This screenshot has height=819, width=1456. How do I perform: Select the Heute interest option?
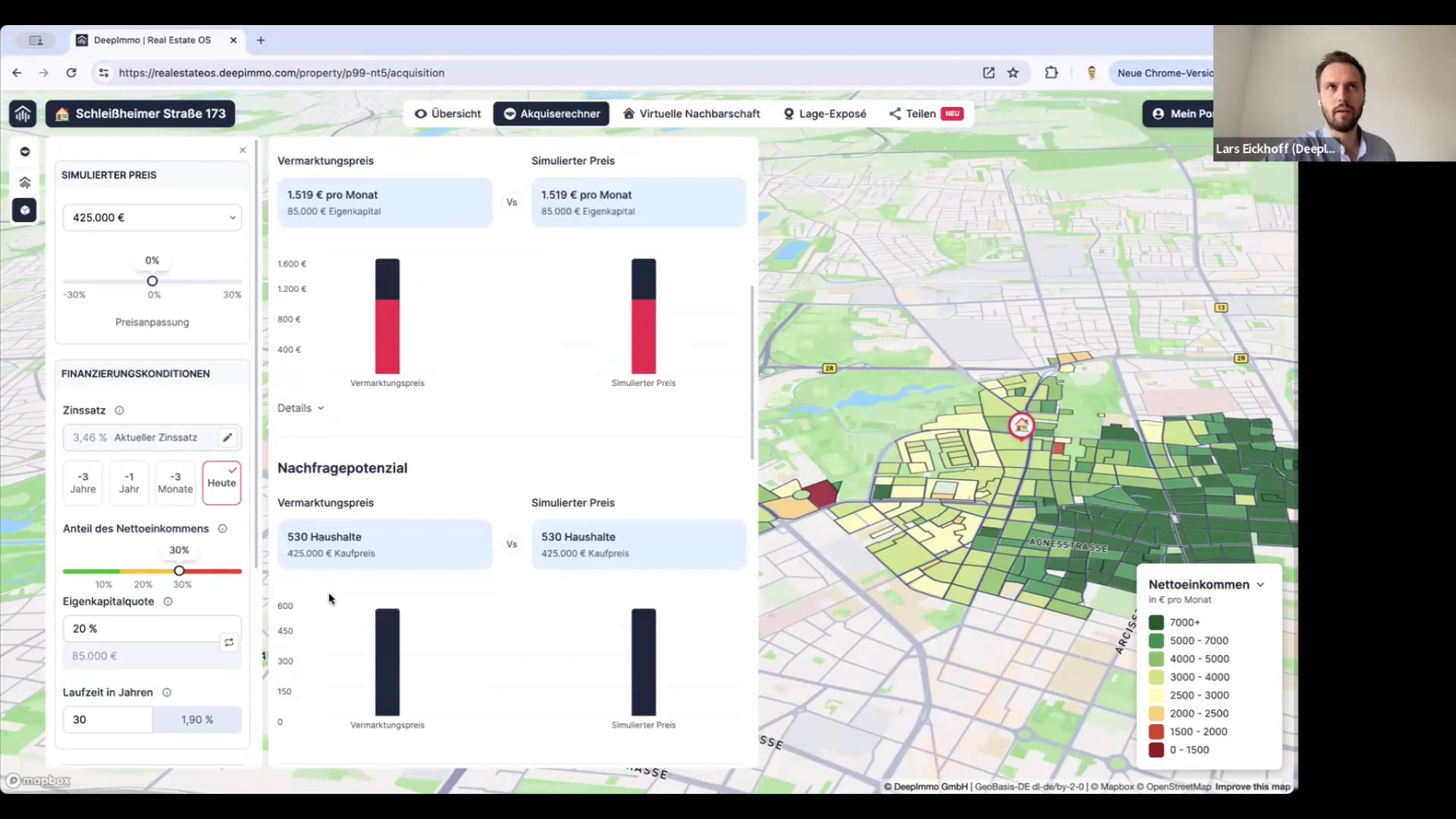pos(221,483)
